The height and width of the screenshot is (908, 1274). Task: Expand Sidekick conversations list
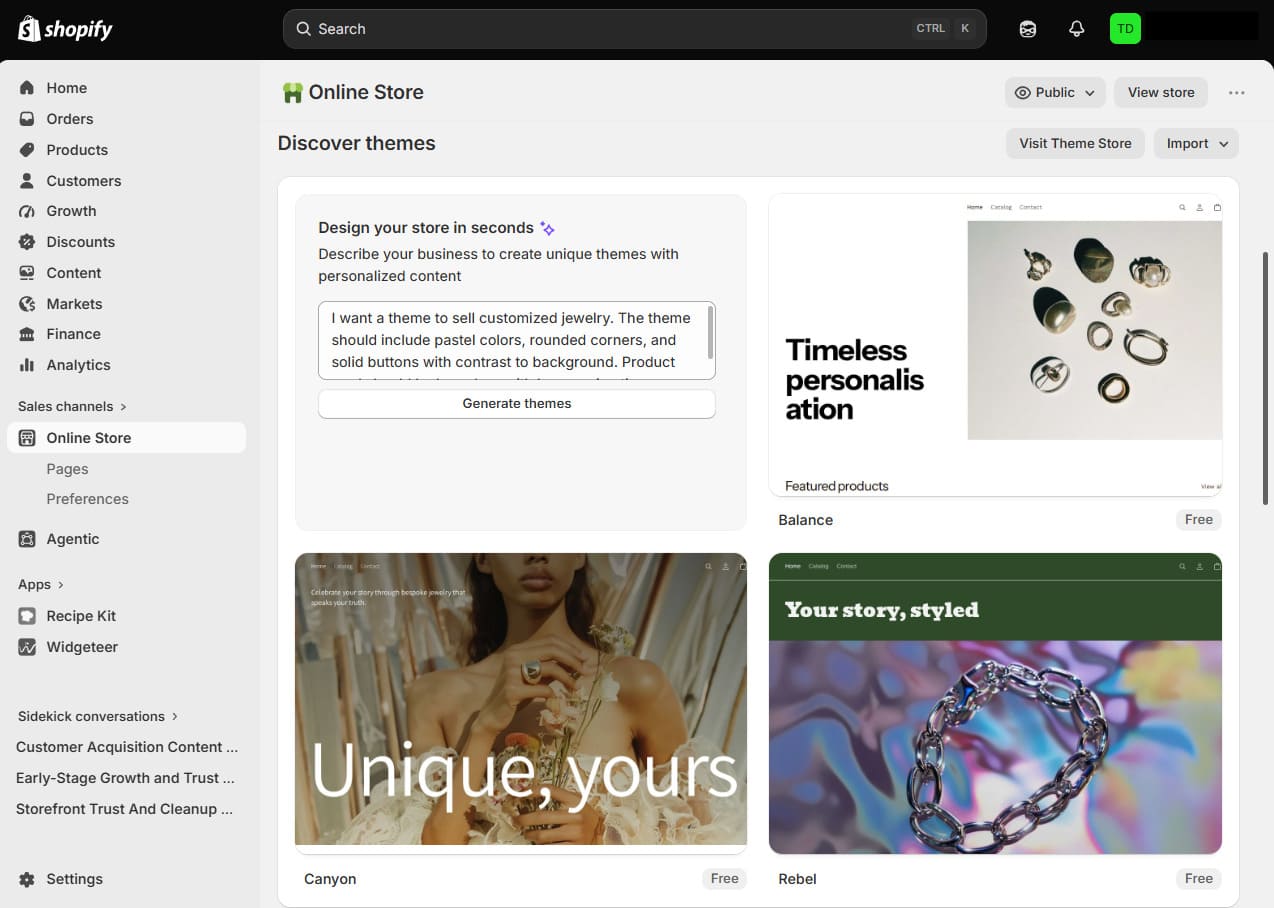pyautogui.click(x=98, y=716)
